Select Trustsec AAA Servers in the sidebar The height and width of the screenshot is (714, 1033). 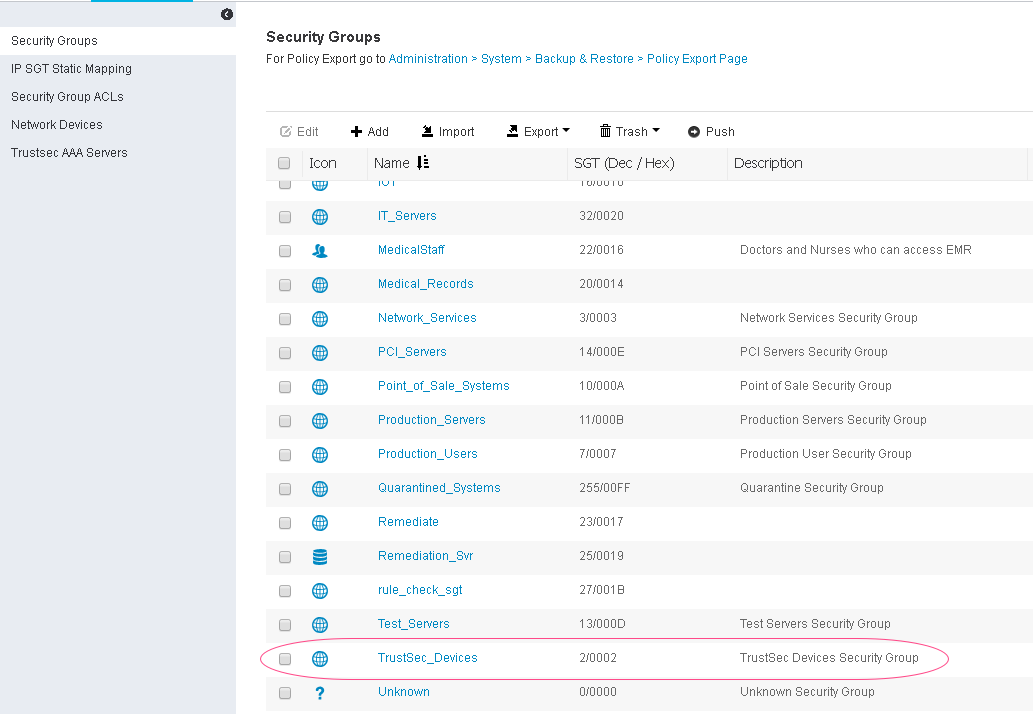coord(69,152)
